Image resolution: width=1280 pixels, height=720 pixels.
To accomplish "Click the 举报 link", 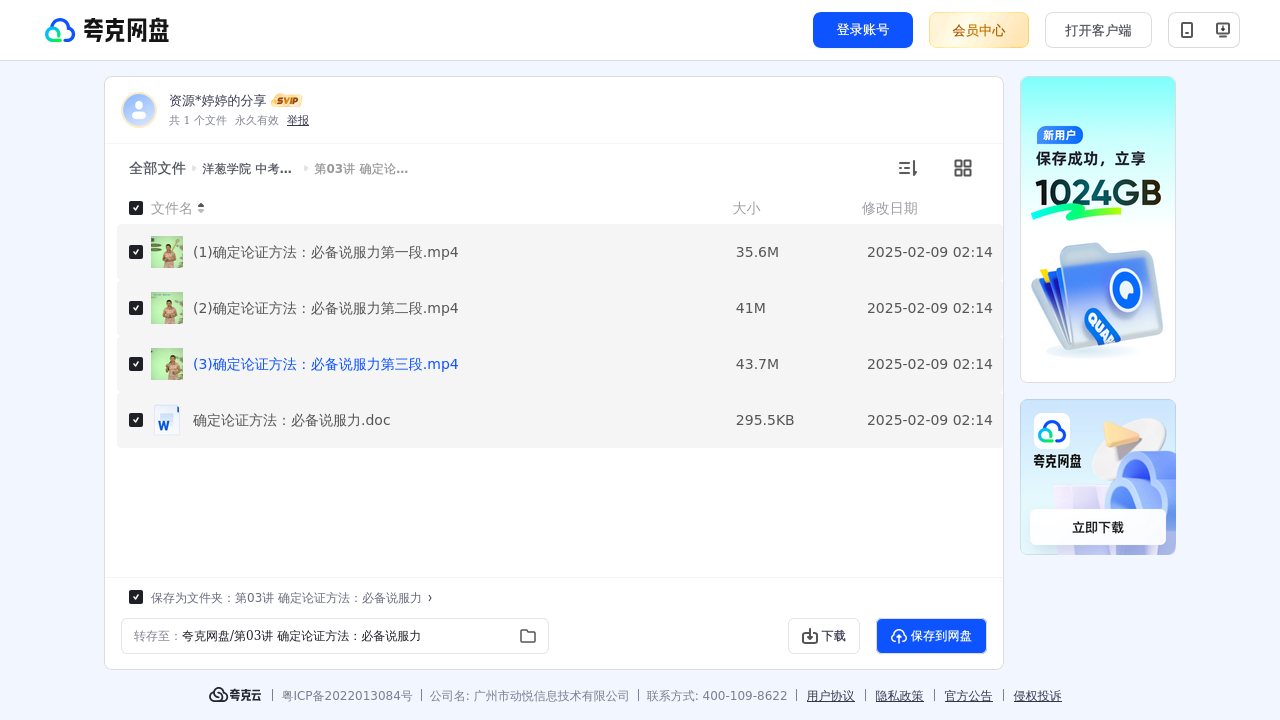I will (298, 120).
